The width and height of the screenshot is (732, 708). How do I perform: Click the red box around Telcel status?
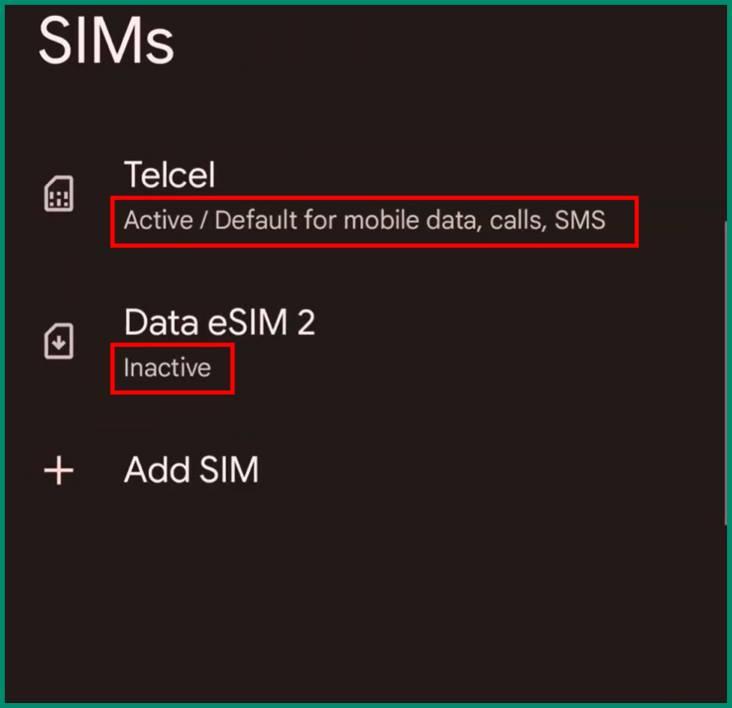pyautogui.click(x=374, y=222)
